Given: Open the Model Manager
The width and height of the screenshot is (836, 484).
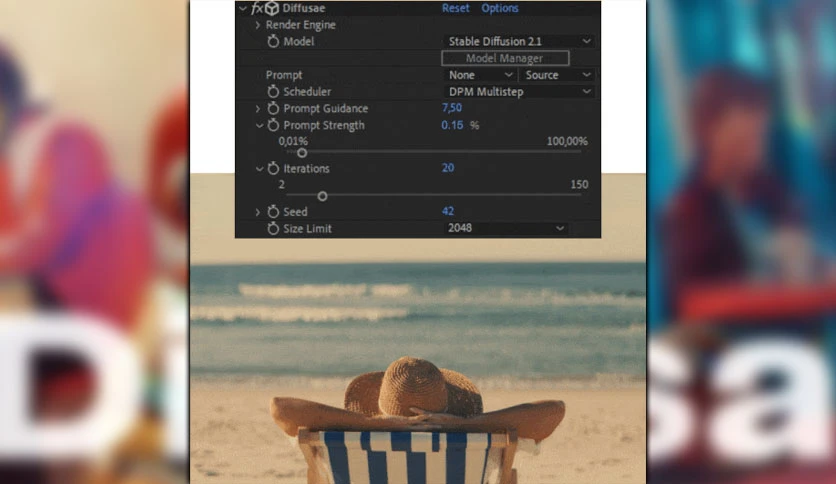Looking at the screenshot, I should pyautogui.click(x=505, y=58).
